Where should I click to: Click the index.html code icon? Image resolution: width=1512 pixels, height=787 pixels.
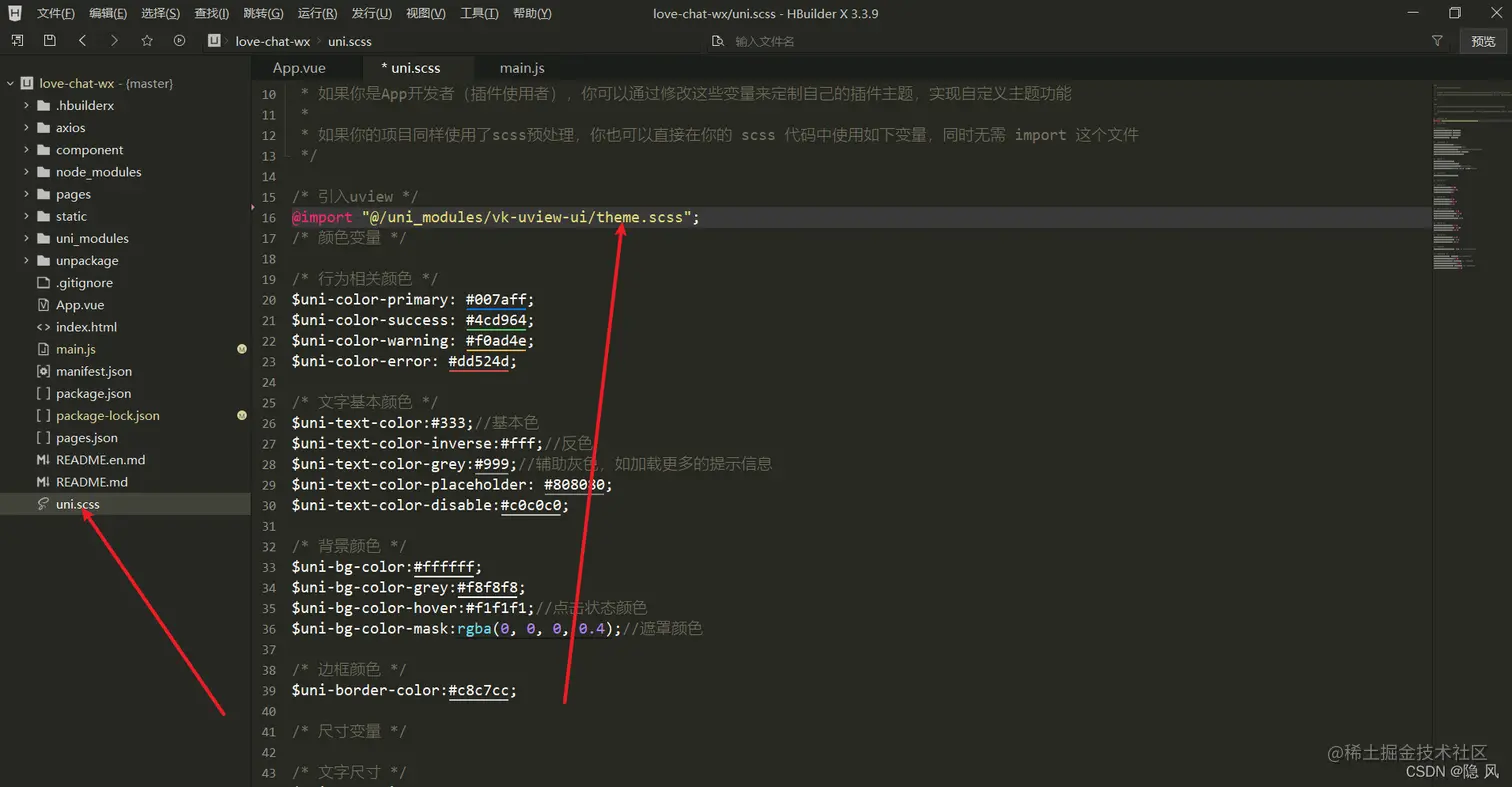(x=43, y=327)
